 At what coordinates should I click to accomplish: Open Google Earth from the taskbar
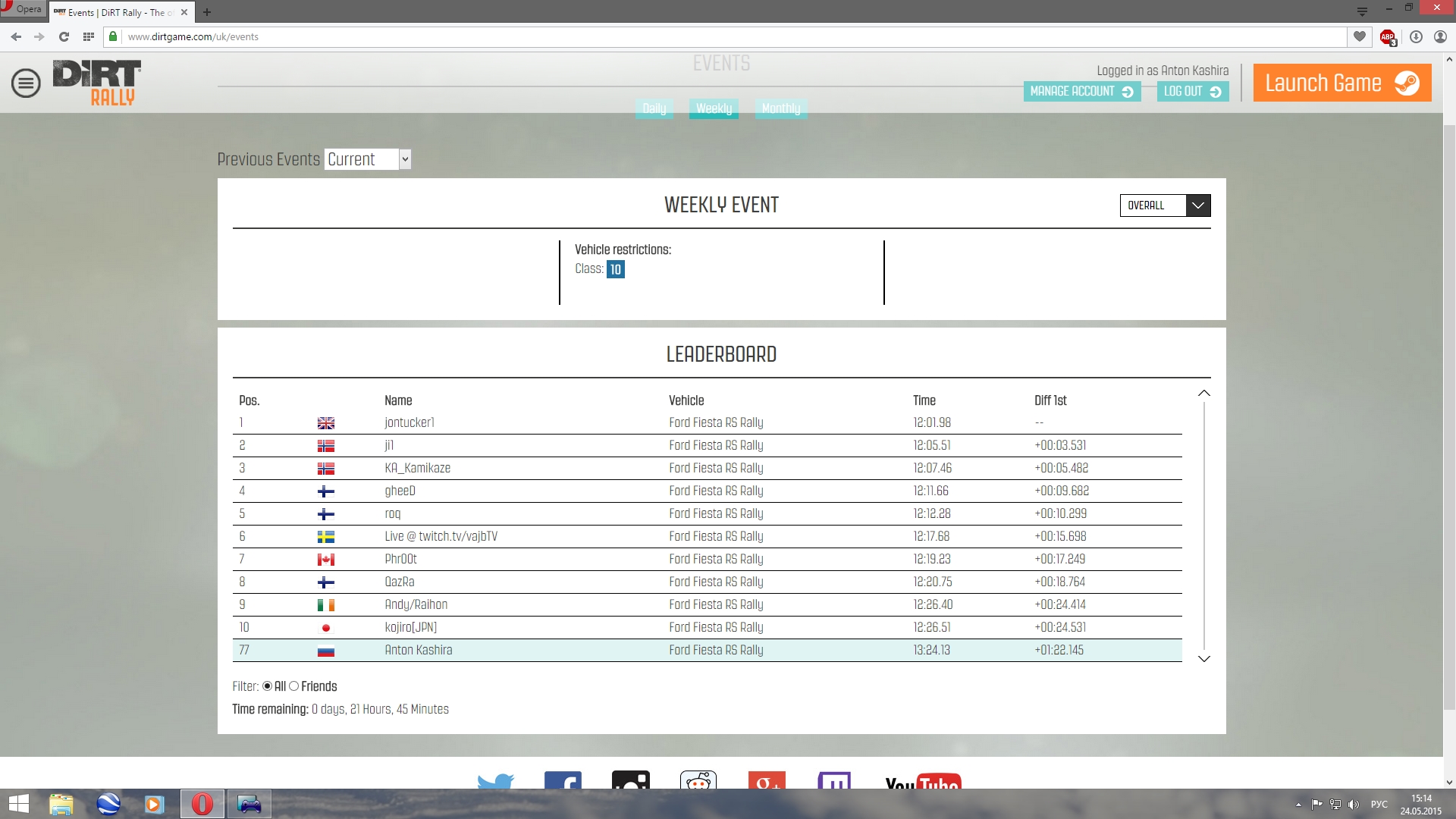(108, 804)
